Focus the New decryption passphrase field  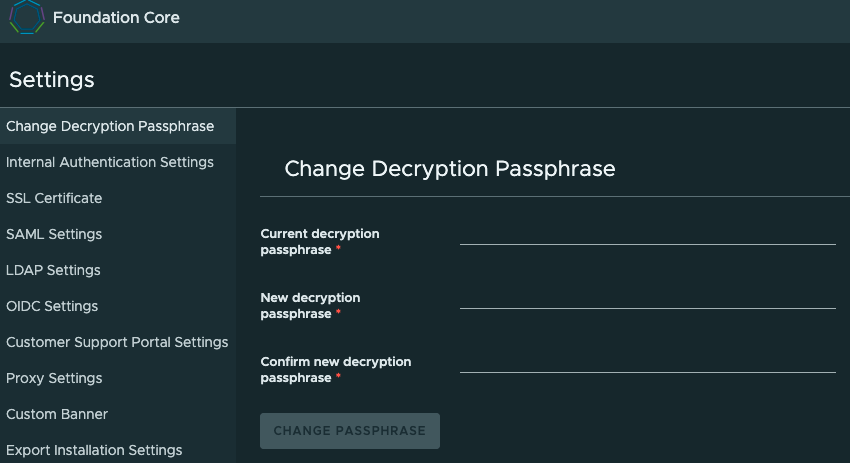(648, 299)
